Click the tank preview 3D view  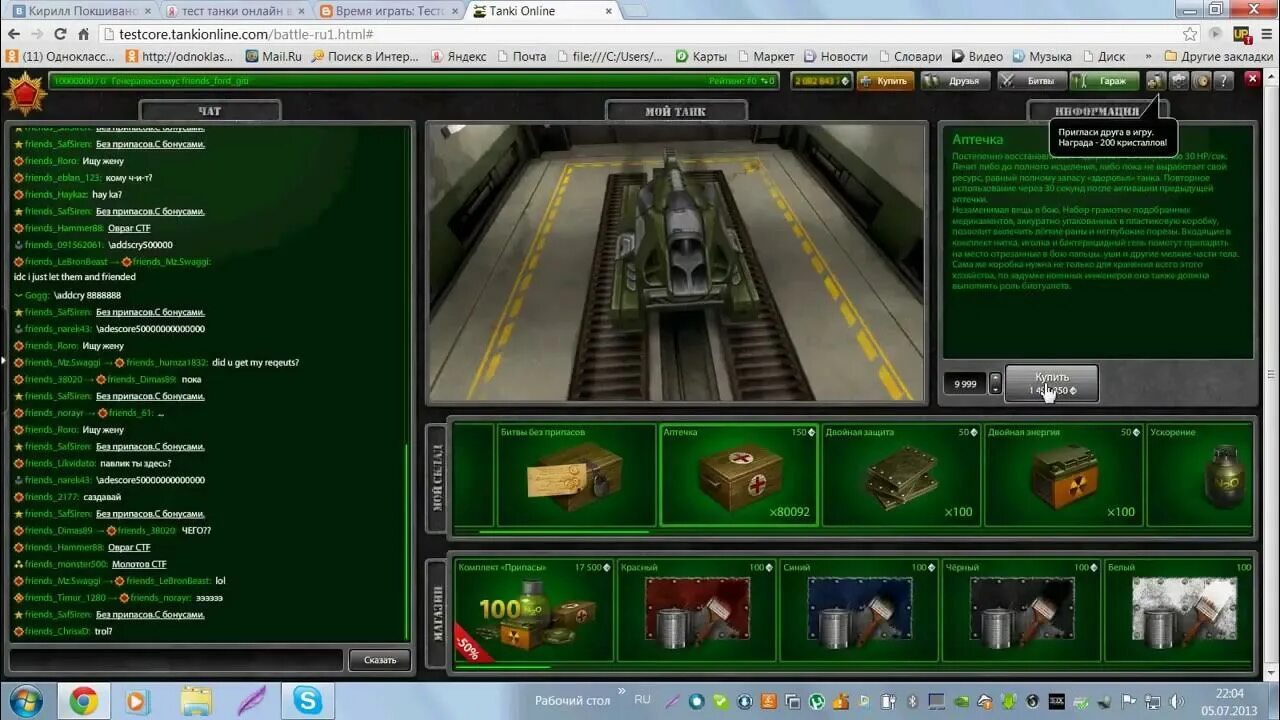pyautogui.click(x=677, y=263)
